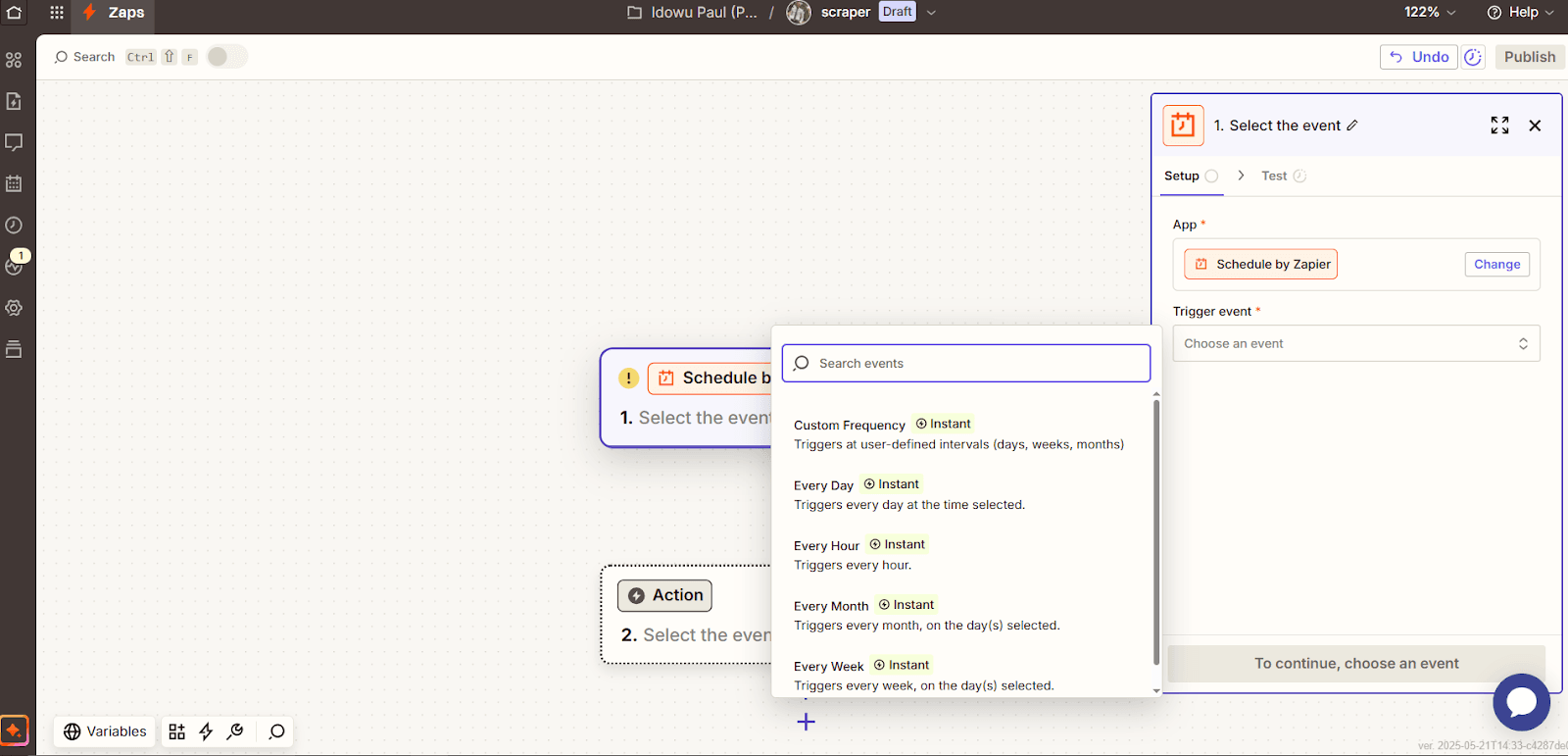This screenshot has height=756, width=1568.
Task: Click the schedule icon in panel header
Action: tap(1183, 126)
